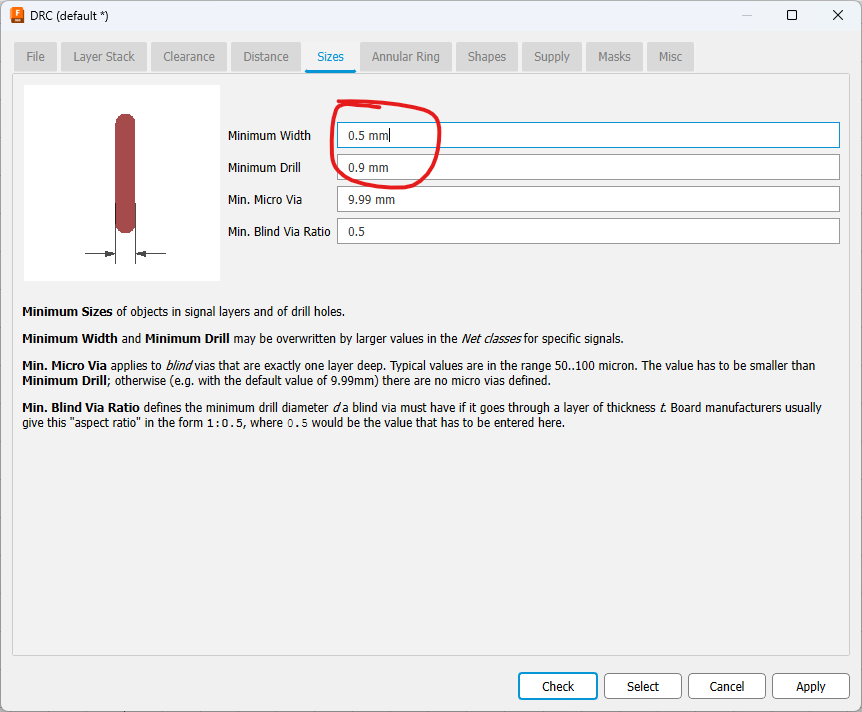The width and height of the screenshot is (862, 712).
Task: Open the File tab
Action: tap(36, 57)
